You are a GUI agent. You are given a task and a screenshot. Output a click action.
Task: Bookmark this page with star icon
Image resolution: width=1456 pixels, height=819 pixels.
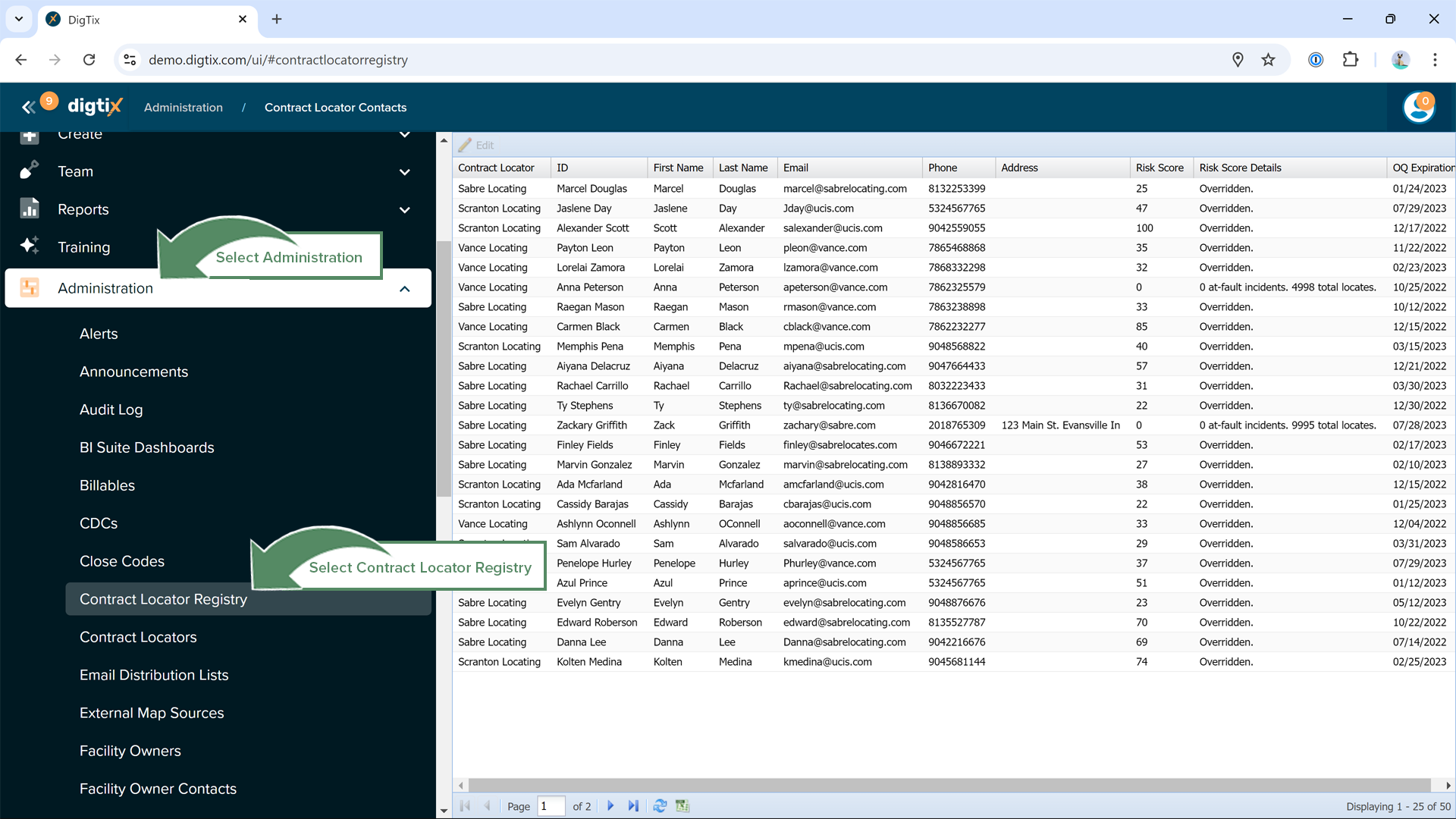(1268, 60)
